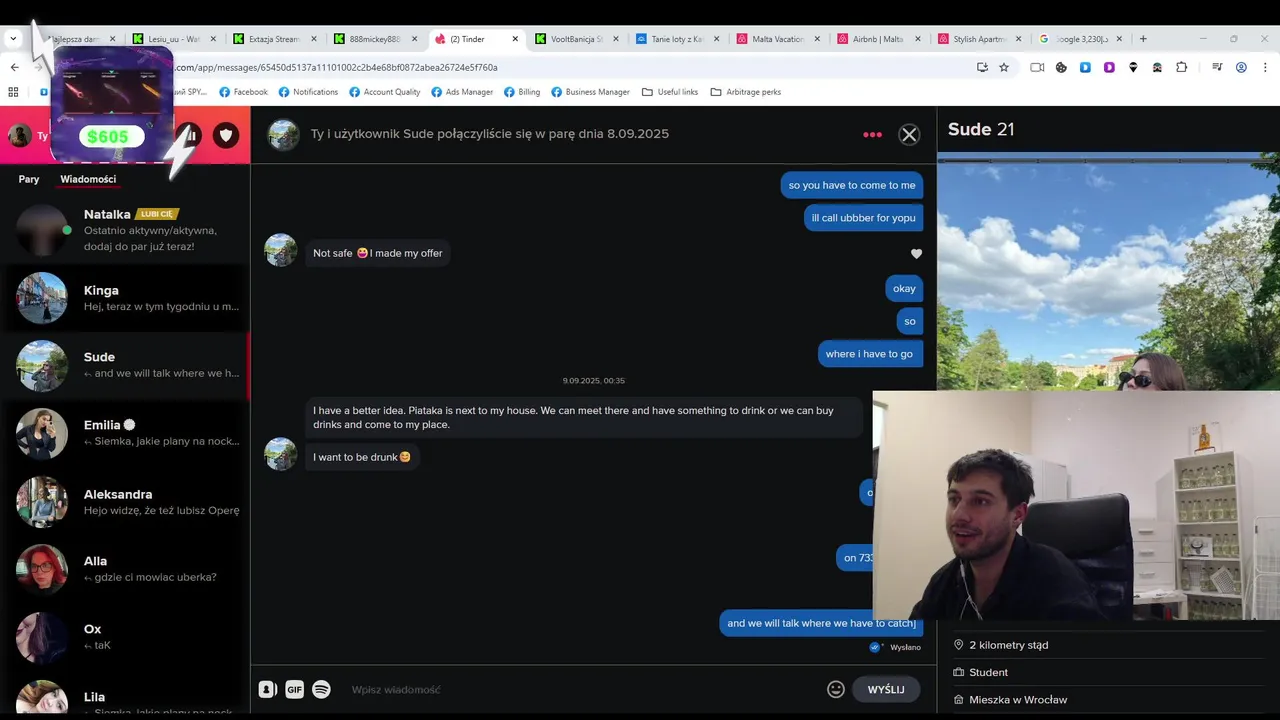The height and width of the screenshot is (720, 1280).
Task: Select the Wiadomości tab
Action: point(88,179)
